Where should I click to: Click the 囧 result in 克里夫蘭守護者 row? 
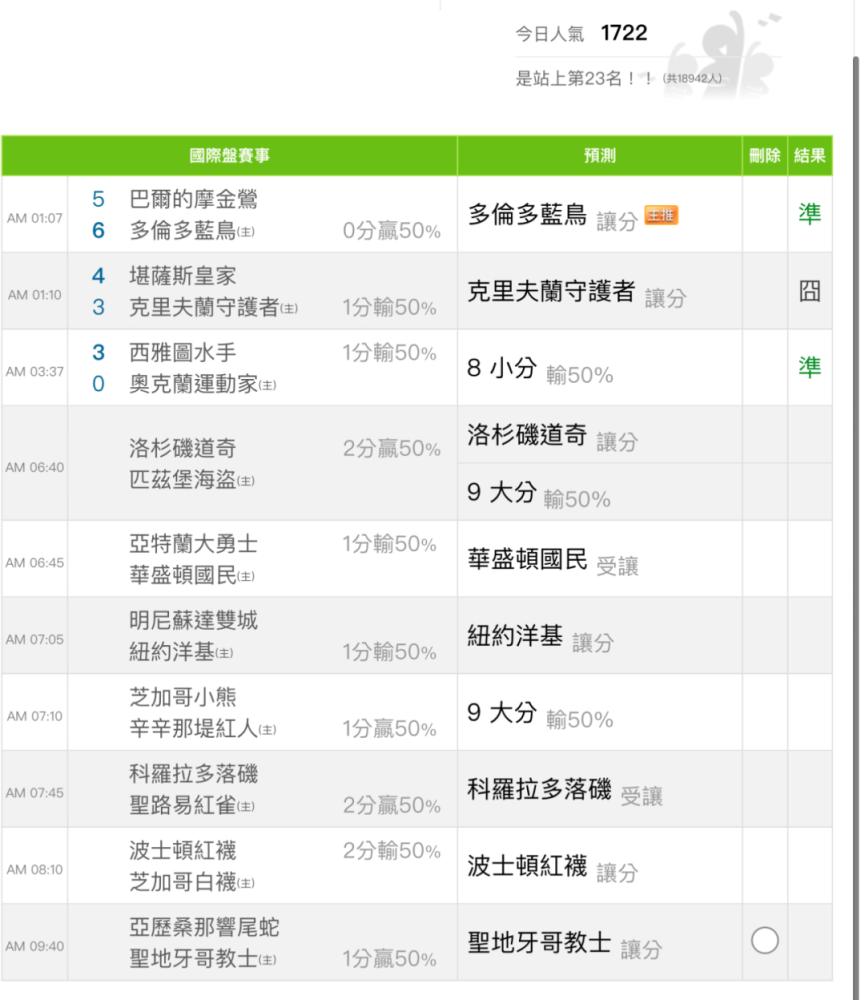[810, 291]
